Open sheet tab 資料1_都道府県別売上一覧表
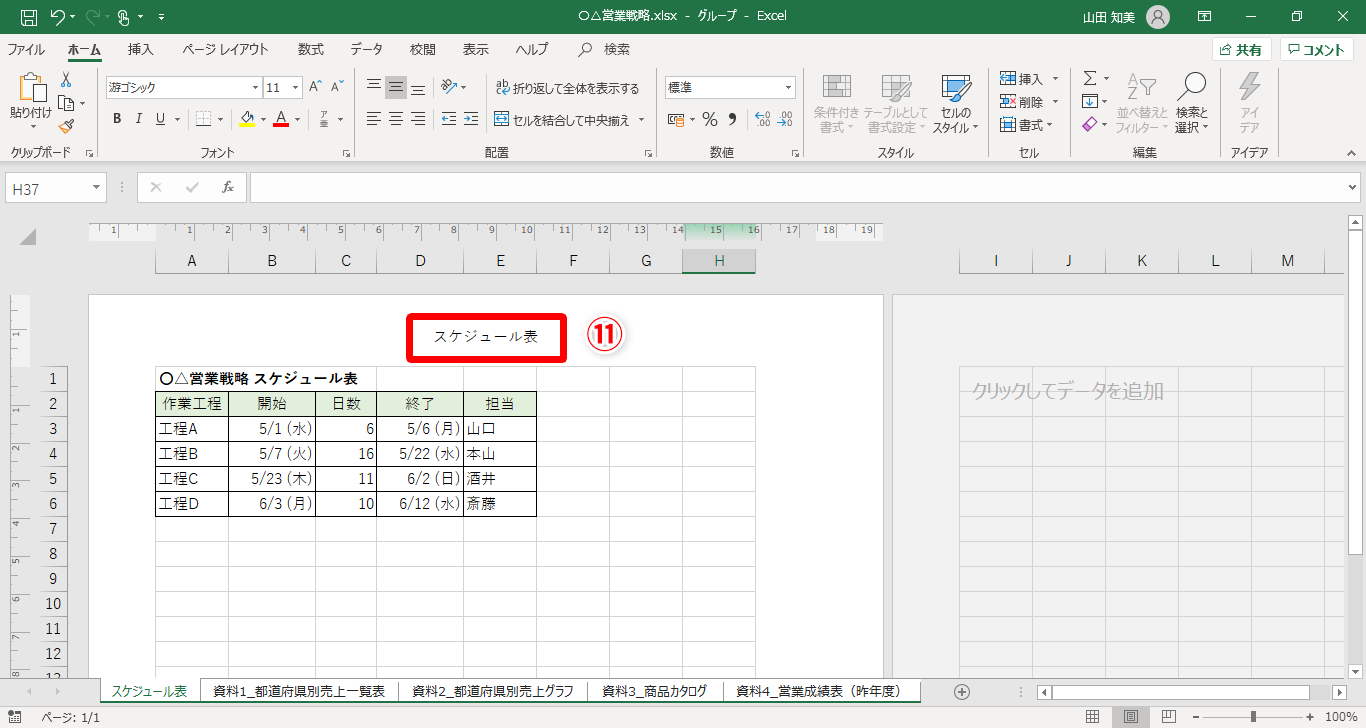The height and width of the screenshot is (728, 1366). [x=299, y=691]
